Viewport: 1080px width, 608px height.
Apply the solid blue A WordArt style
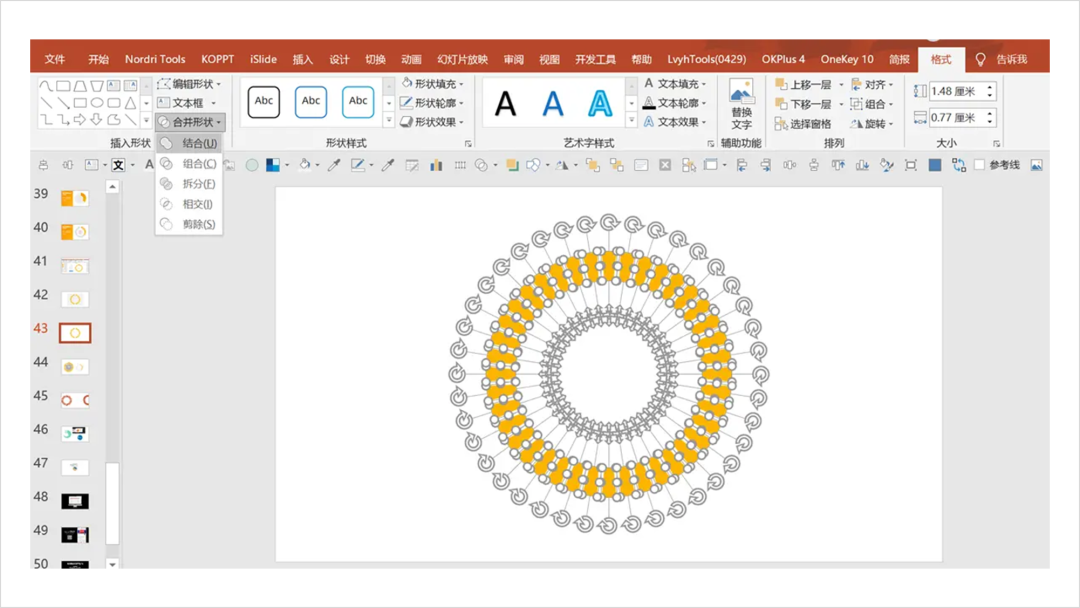[553, 103]
